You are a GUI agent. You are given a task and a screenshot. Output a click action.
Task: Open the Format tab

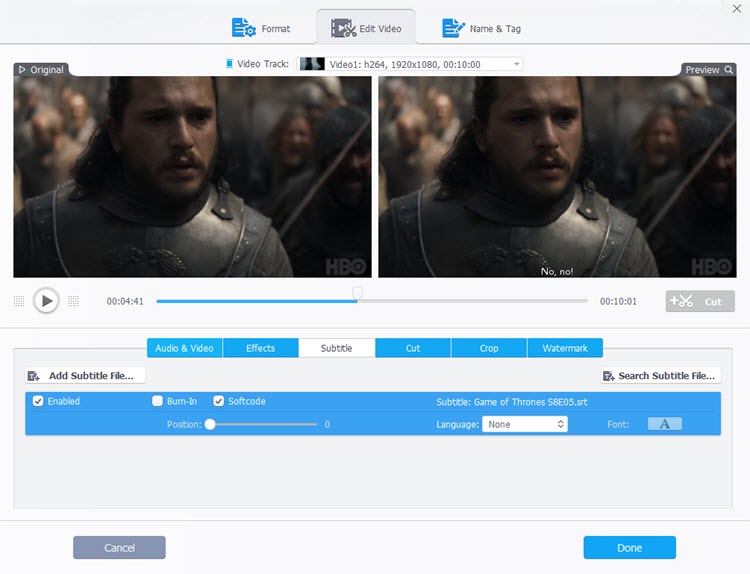pos(261,28)
